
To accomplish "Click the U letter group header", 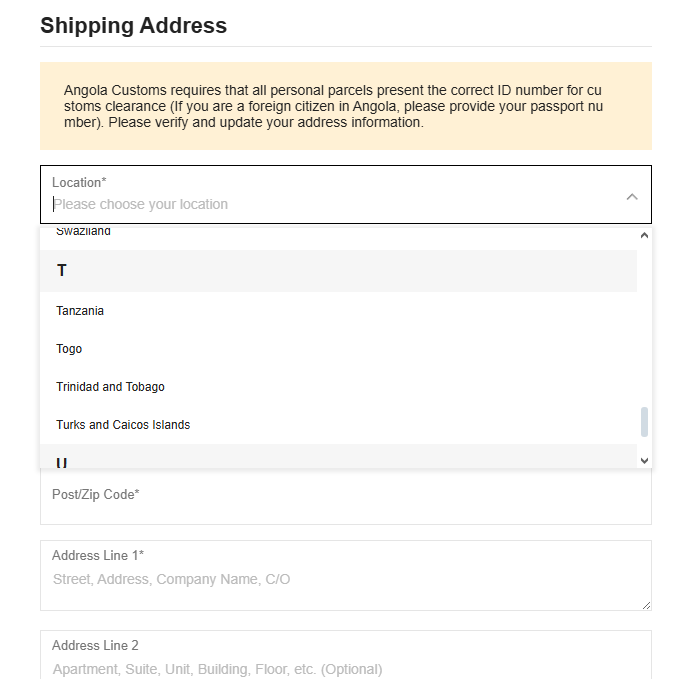I will [339, 456].
